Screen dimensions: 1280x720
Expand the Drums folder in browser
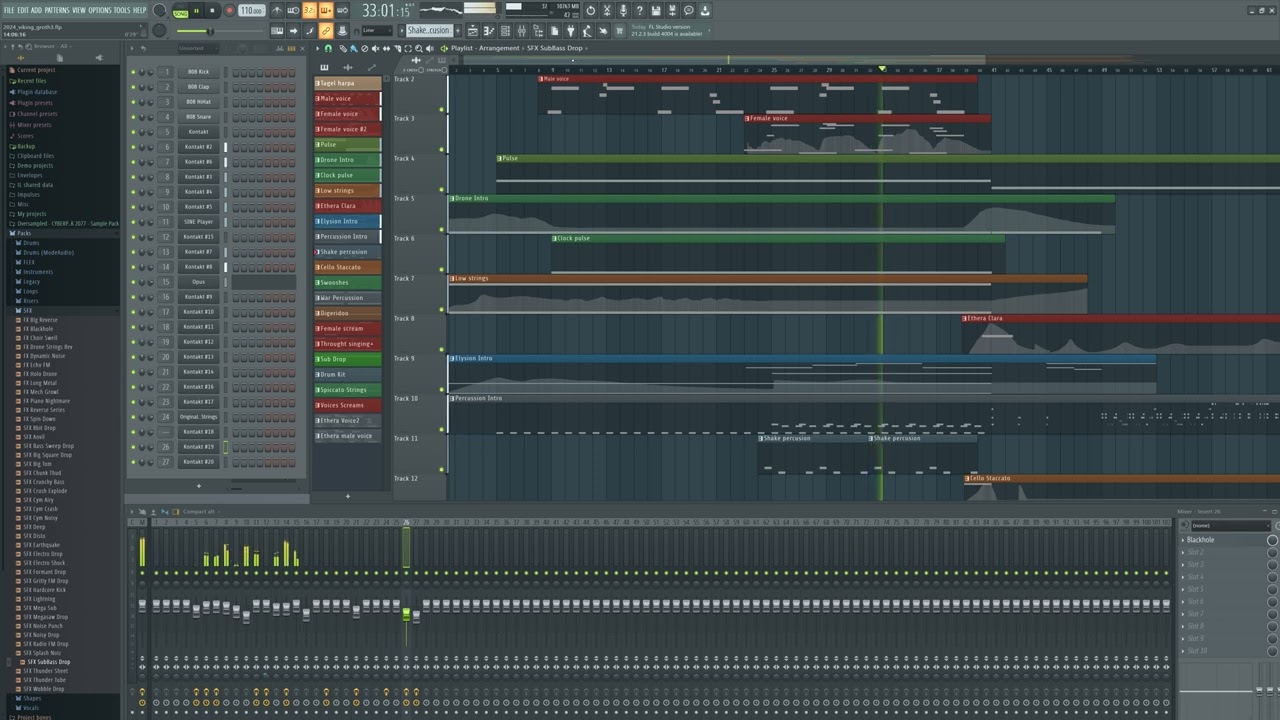[x=31, y=243]
